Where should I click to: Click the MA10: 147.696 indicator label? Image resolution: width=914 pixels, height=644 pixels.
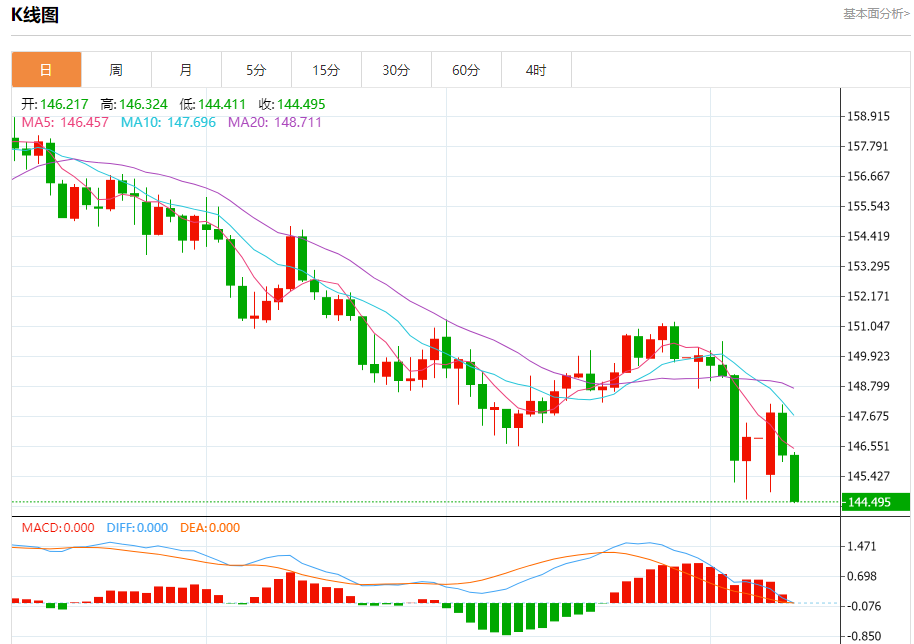[168, 122]
